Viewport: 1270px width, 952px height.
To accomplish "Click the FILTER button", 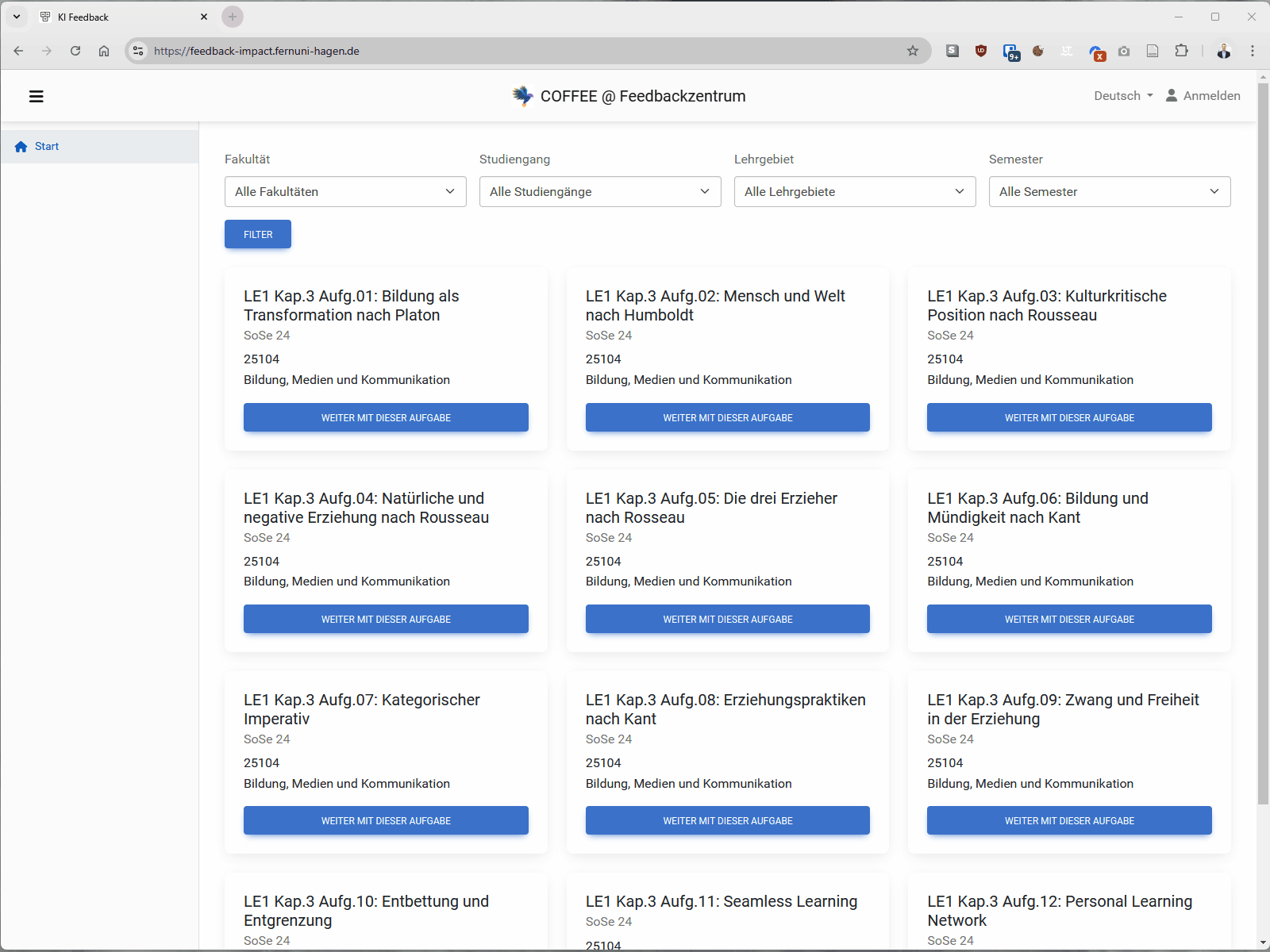I will click(x=257, y=234).
